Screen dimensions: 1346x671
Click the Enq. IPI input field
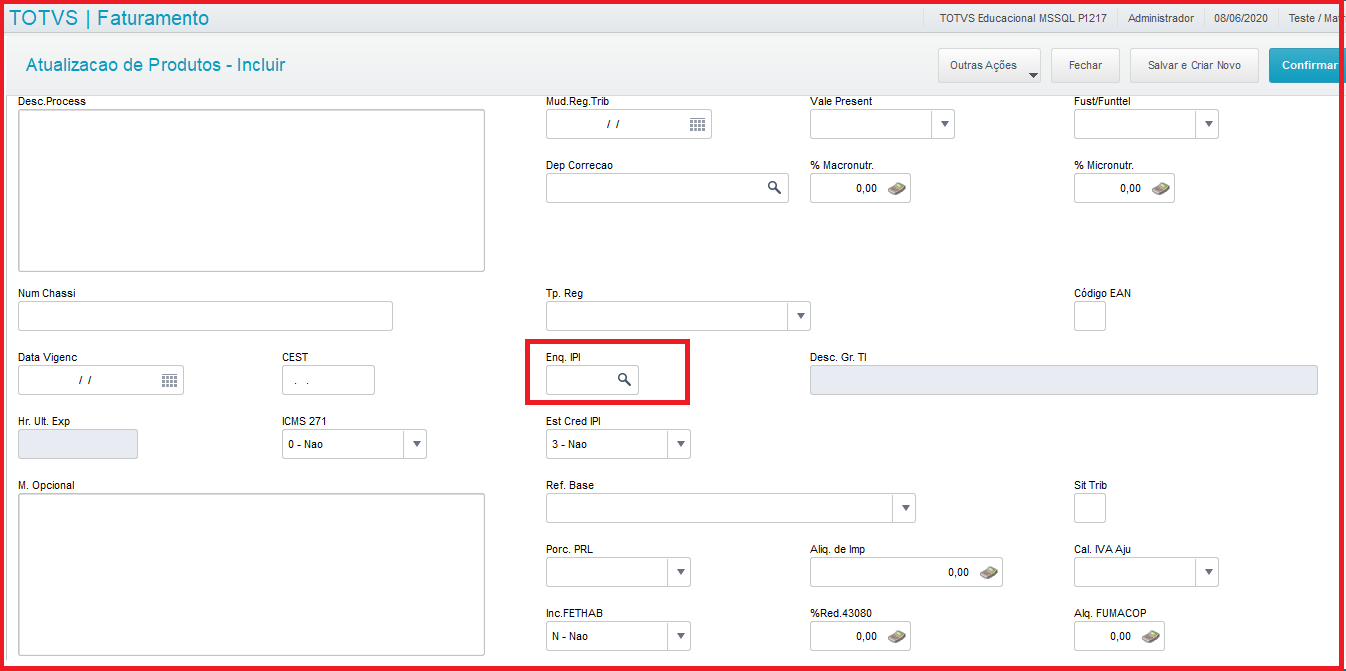point(592,380)
